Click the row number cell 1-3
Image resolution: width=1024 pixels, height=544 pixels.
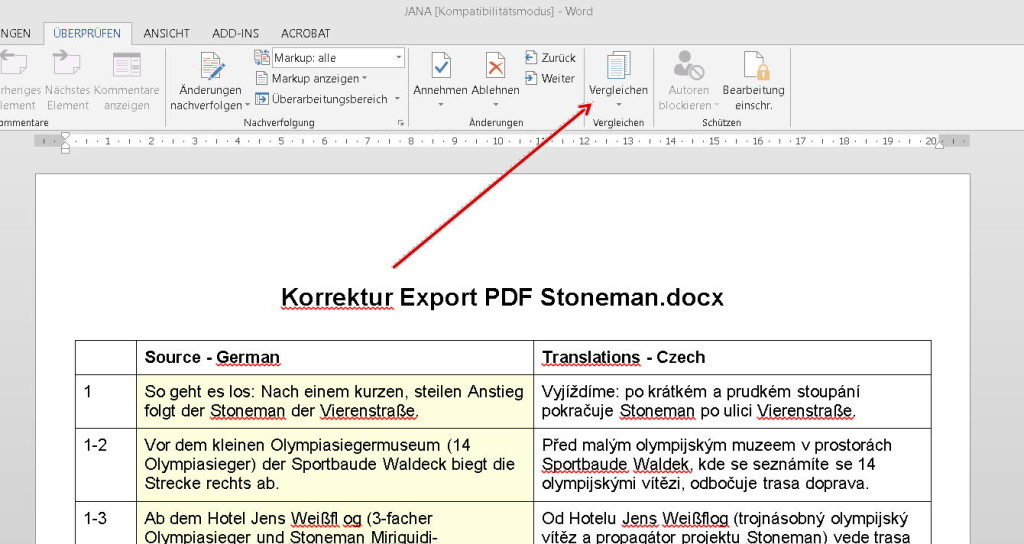click(x=106, y=522)
